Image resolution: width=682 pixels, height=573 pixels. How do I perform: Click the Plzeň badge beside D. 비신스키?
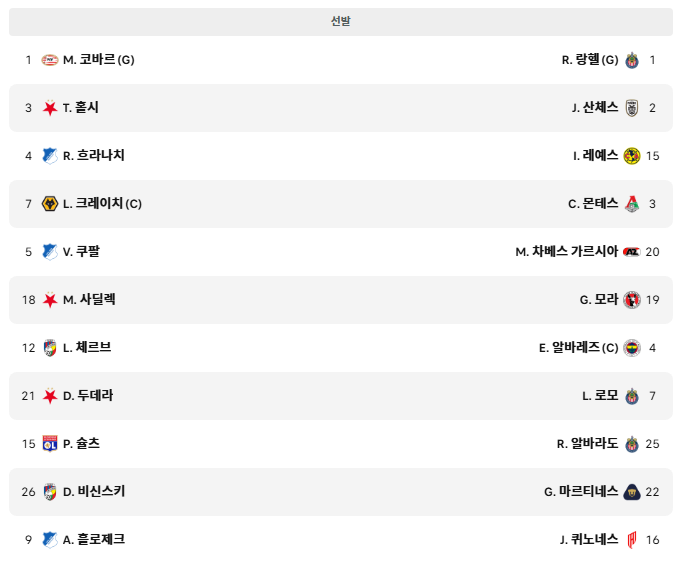(x=50, y=492)
